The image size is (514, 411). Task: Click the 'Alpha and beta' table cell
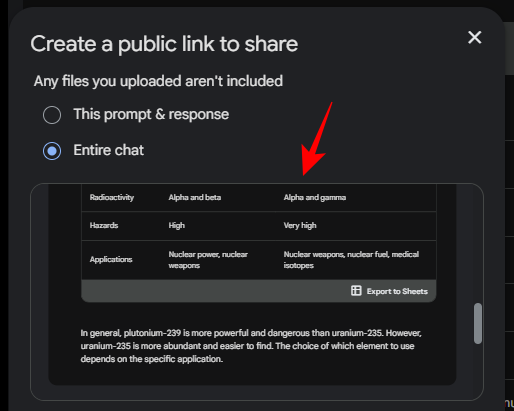coord(195,197)
